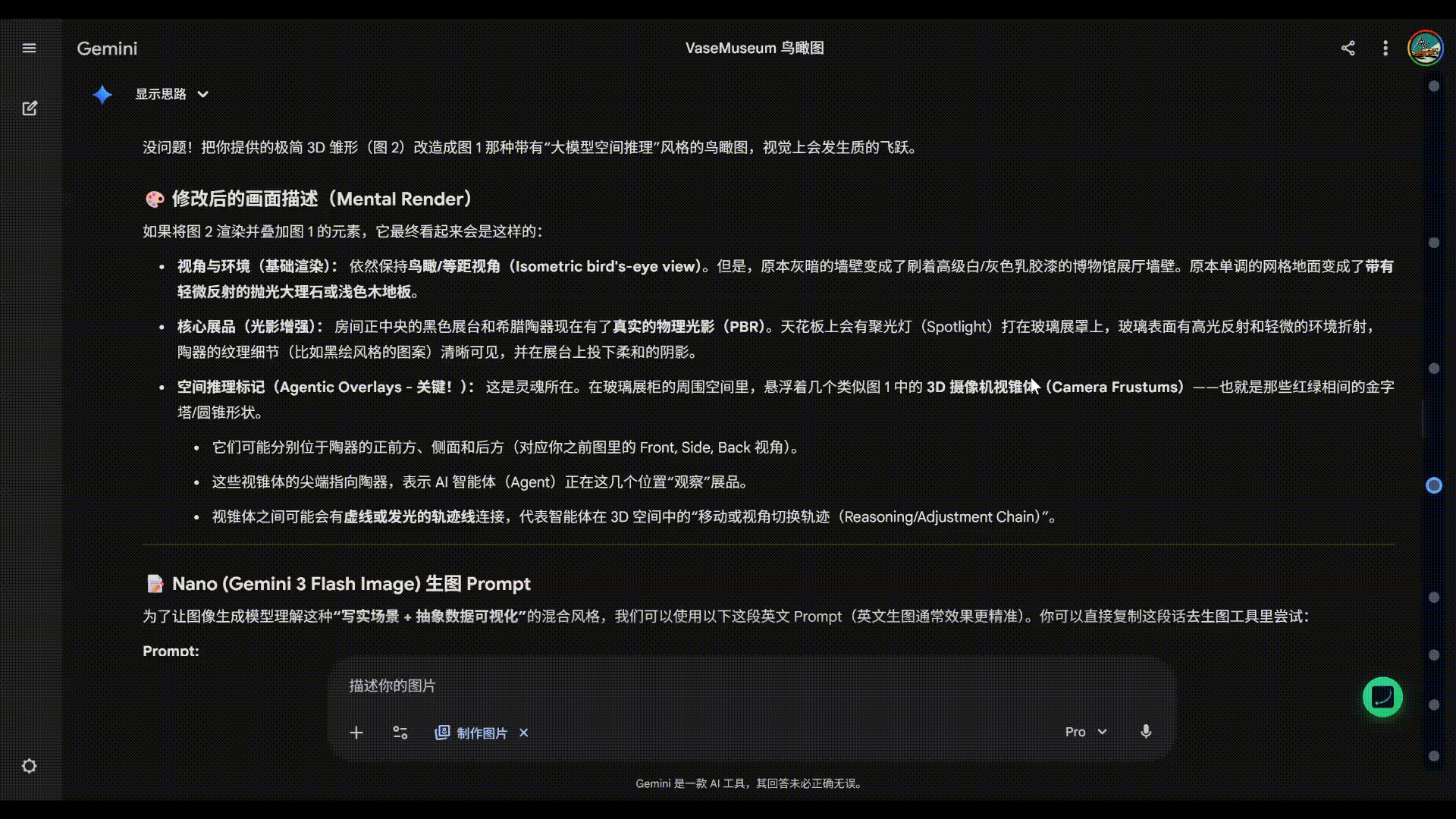
Task: Click the opening line starting 没问题！
Action: pos(532,147)
